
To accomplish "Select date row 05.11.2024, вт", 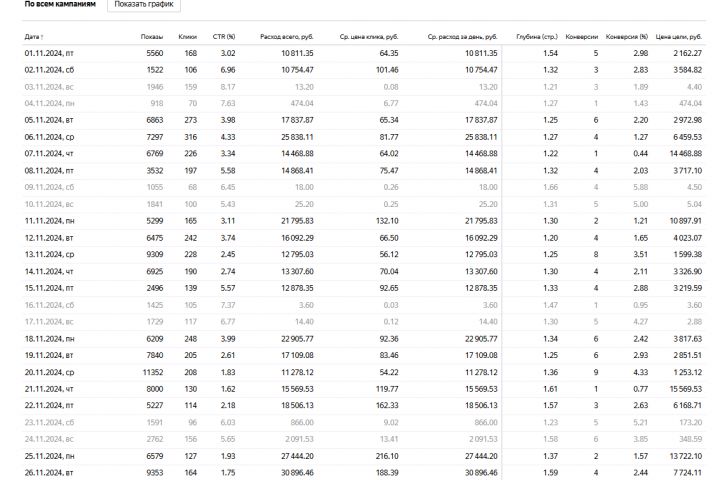I will [49, 120].
